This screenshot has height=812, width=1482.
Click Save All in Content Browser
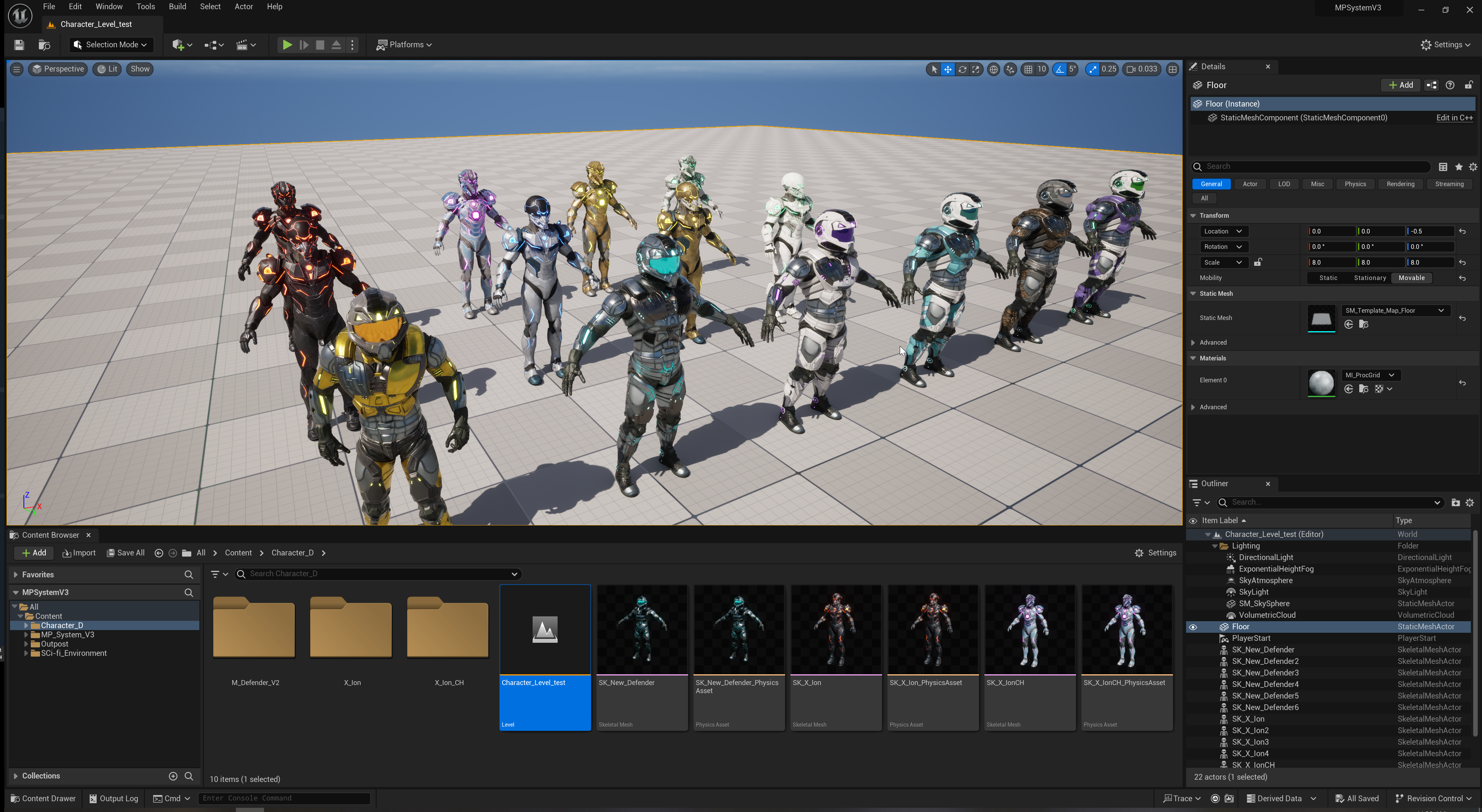(x=125, y=553)
